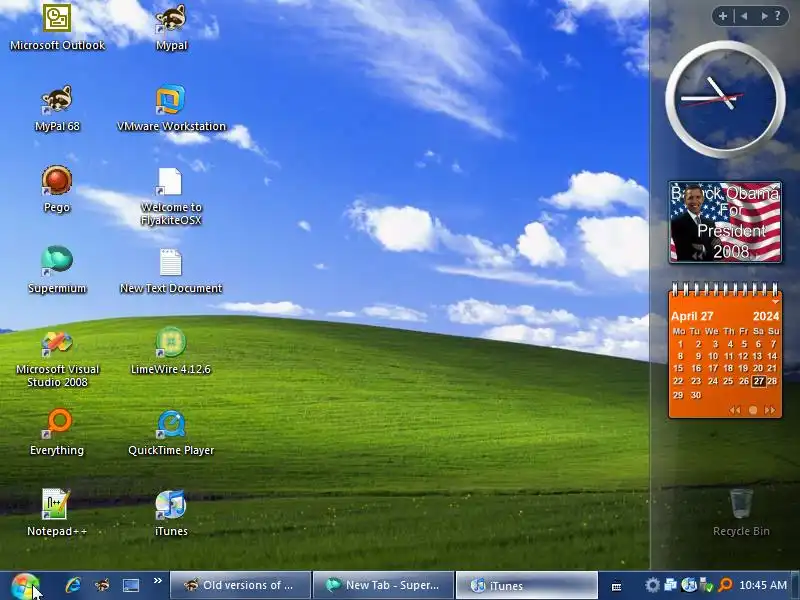Go to next month in calendar gadget

pyautogui.click(x=769, y=410)
